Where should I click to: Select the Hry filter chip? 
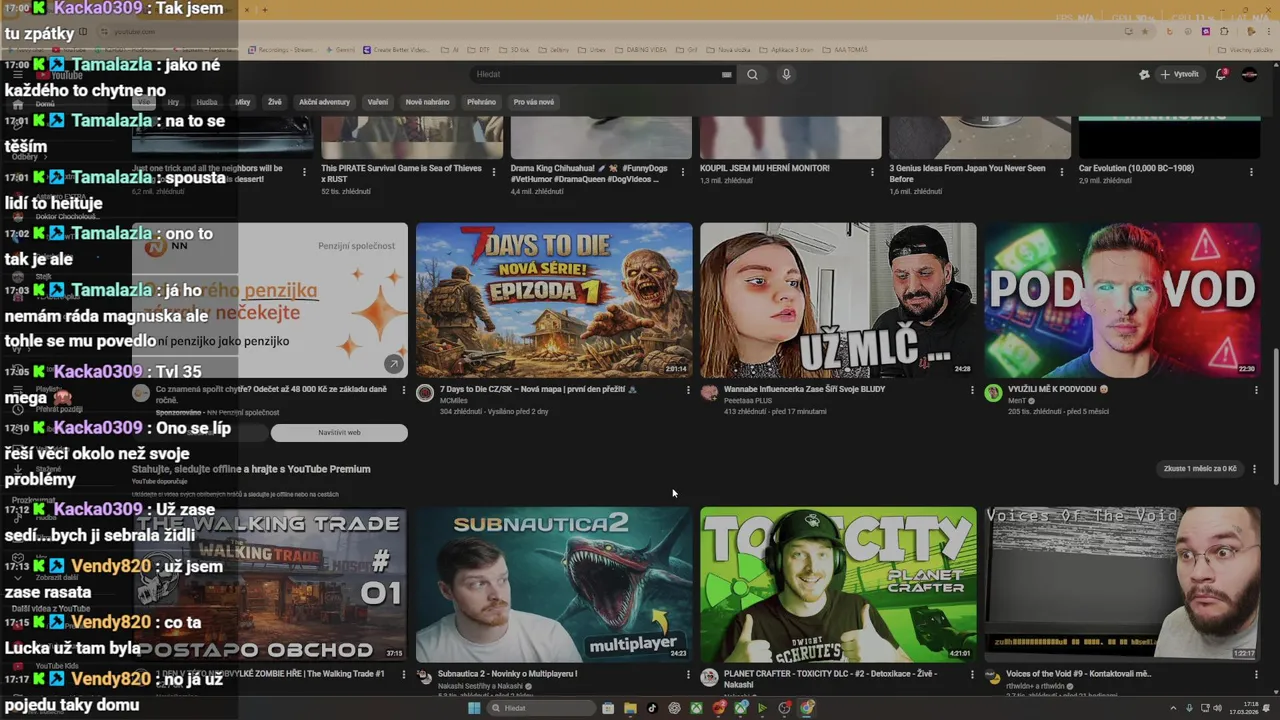click(x=173, y=102)
